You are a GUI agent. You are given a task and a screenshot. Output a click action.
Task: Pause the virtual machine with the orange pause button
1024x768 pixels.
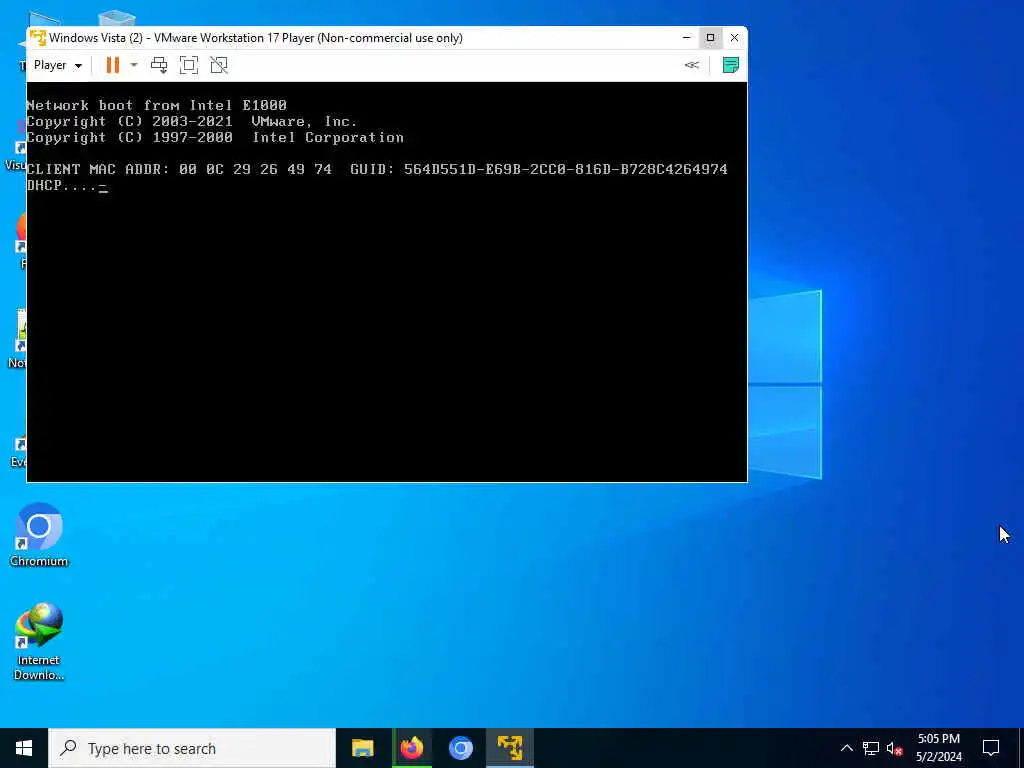[112, 65]
